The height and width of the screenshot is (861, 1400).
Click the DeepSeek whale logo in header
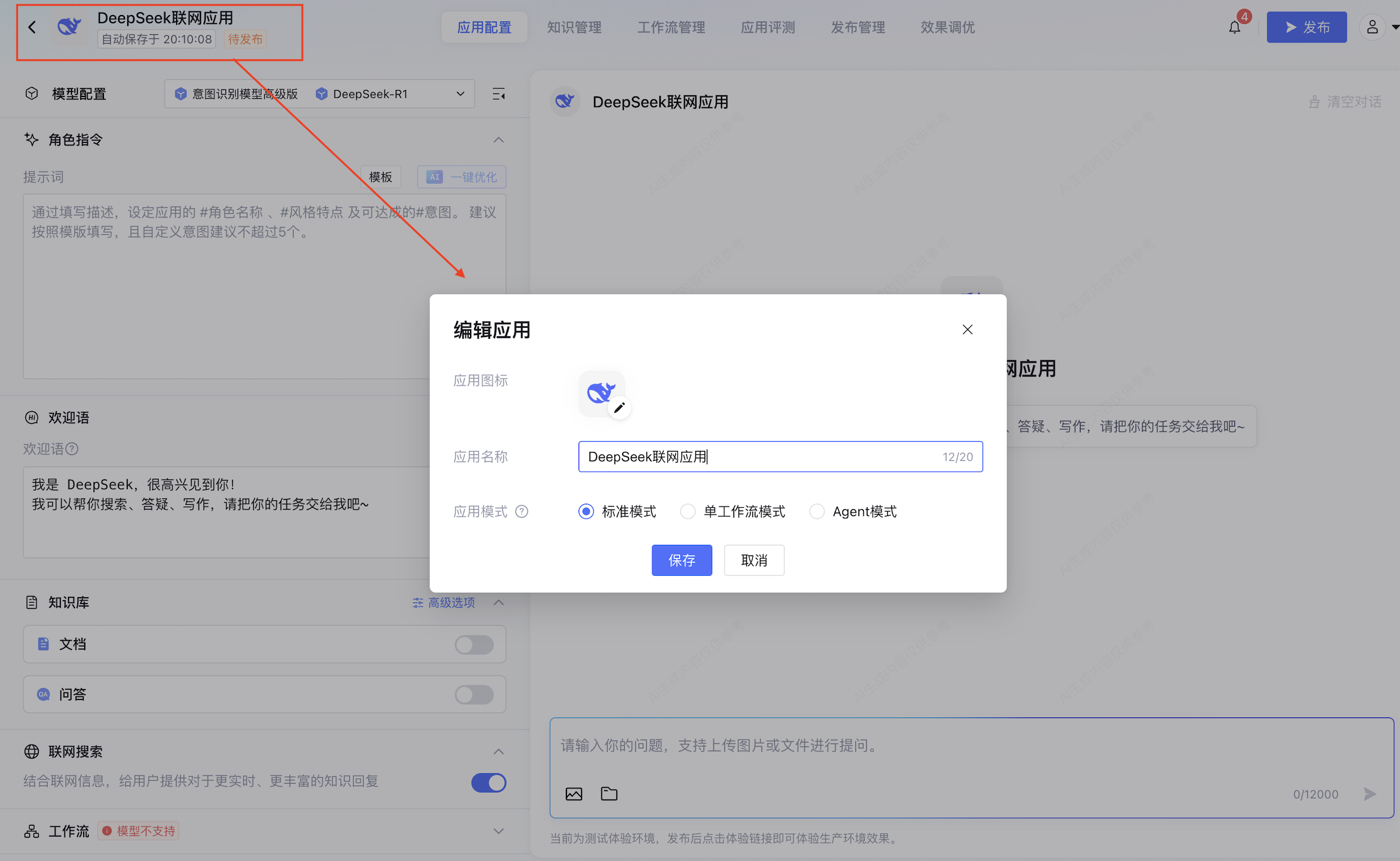tap(69, 26)
